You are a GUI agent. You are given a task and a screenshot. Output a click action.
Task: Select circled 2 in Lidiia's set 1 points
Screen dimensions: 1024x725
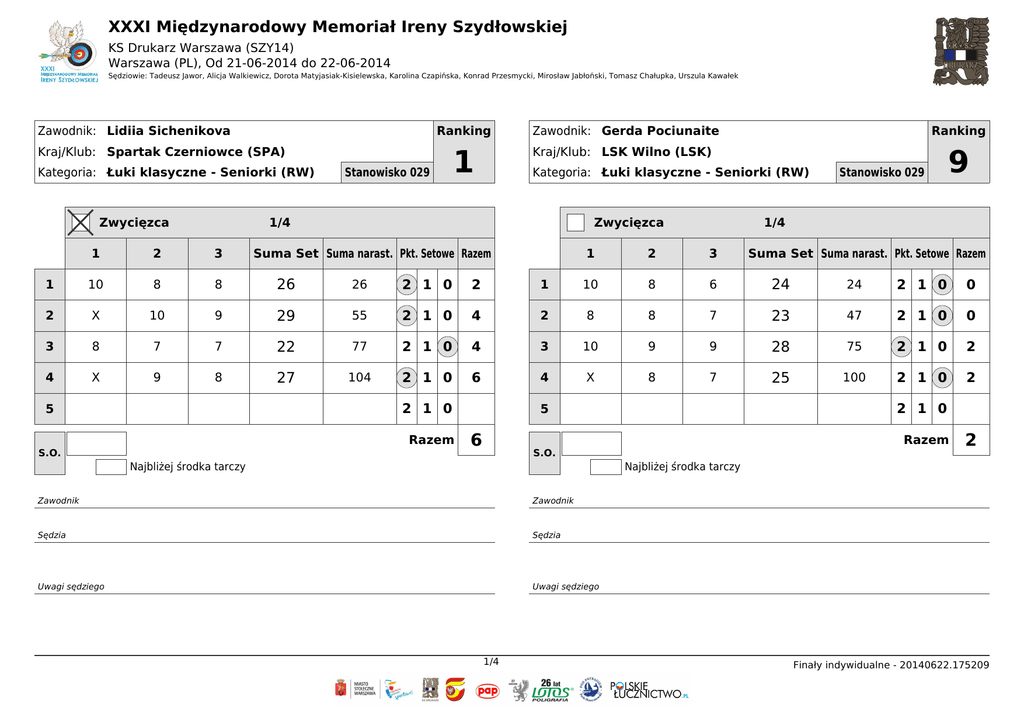(x=406, y=285)
